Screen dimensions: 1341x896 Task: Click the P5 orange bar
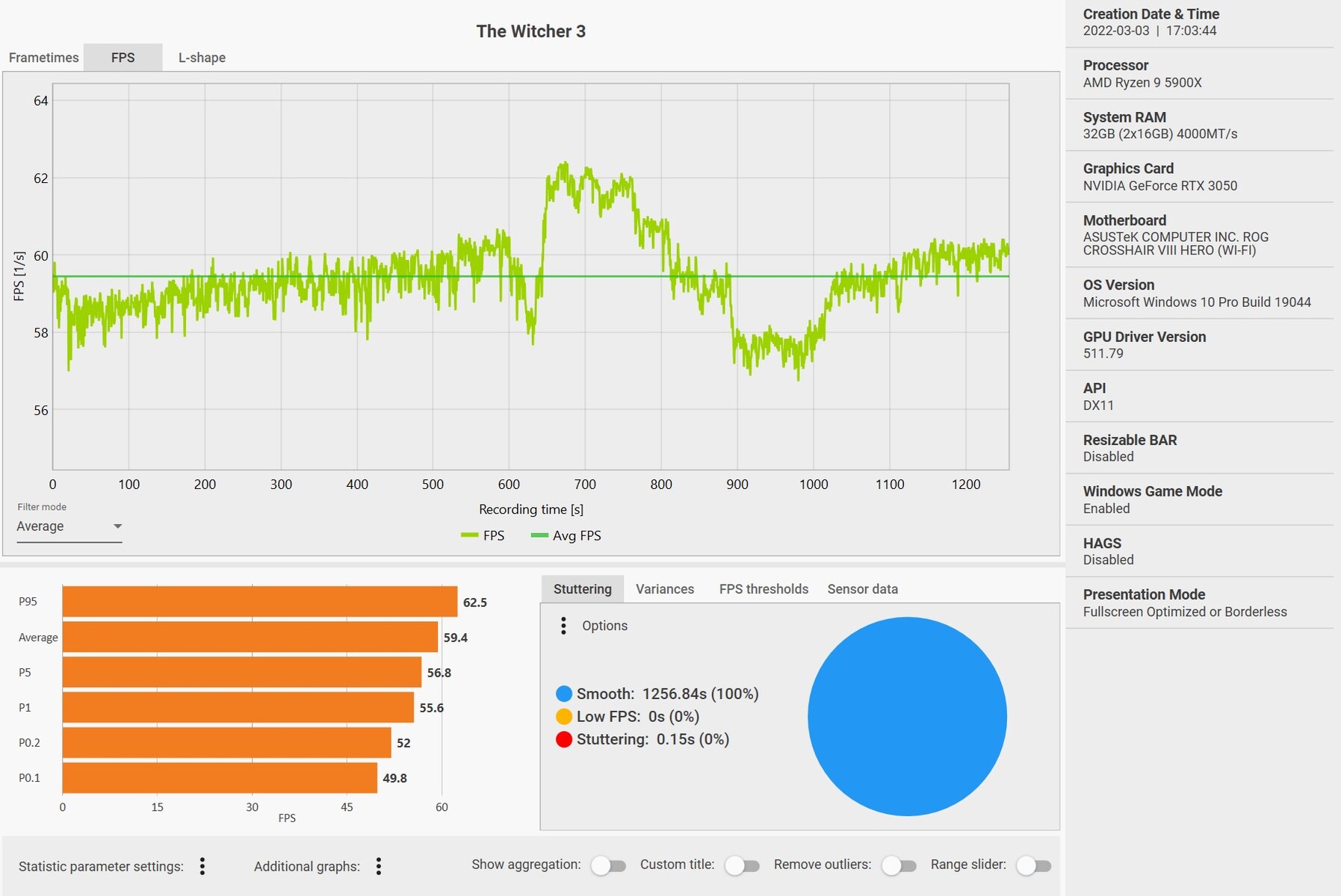[x=242, y=672]
